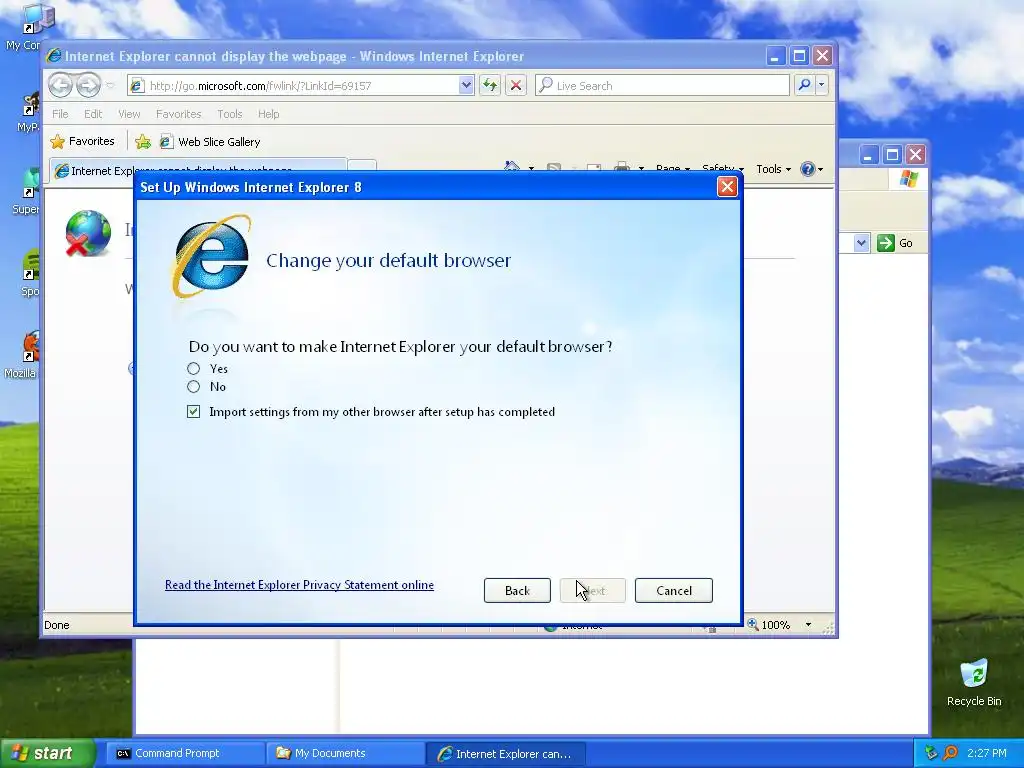Click the Internet Explorer logo in dialog
1024x768 pixels.
tap(211, 257)
